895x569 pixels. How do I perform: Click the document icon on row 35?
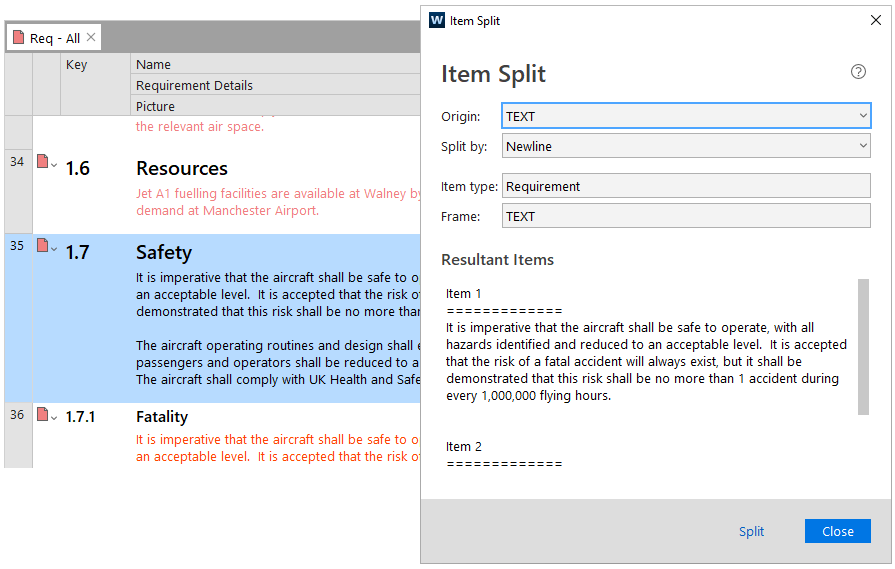(42, 245)
